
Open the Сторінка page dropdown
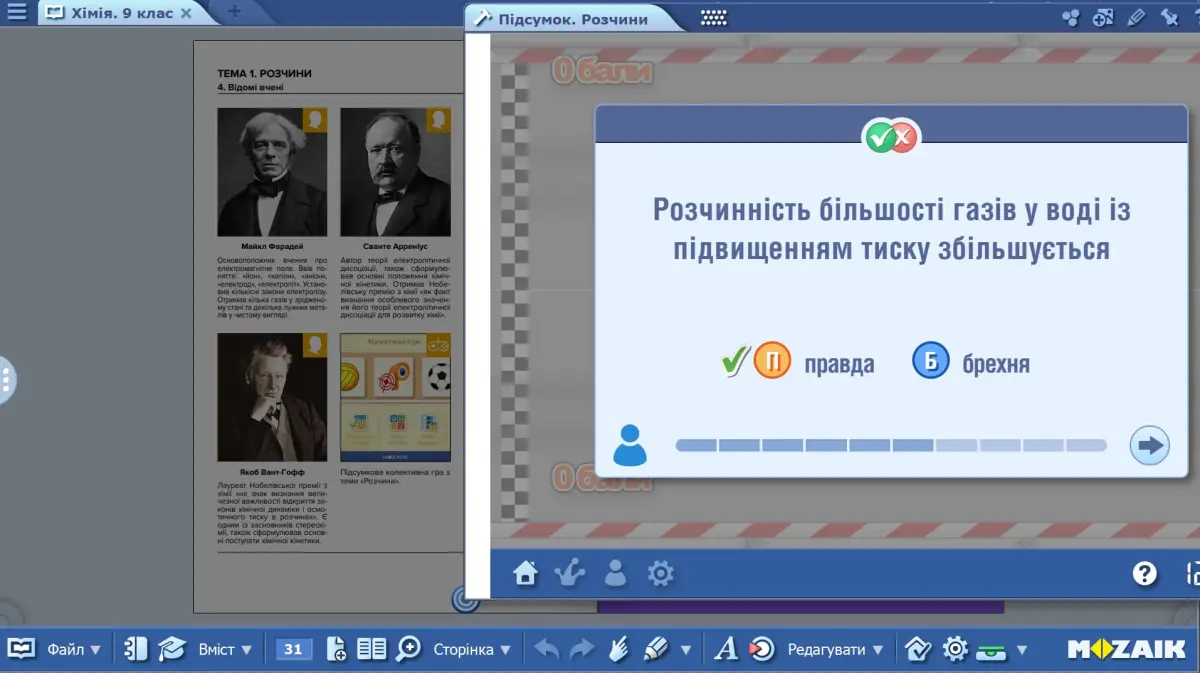471,649
